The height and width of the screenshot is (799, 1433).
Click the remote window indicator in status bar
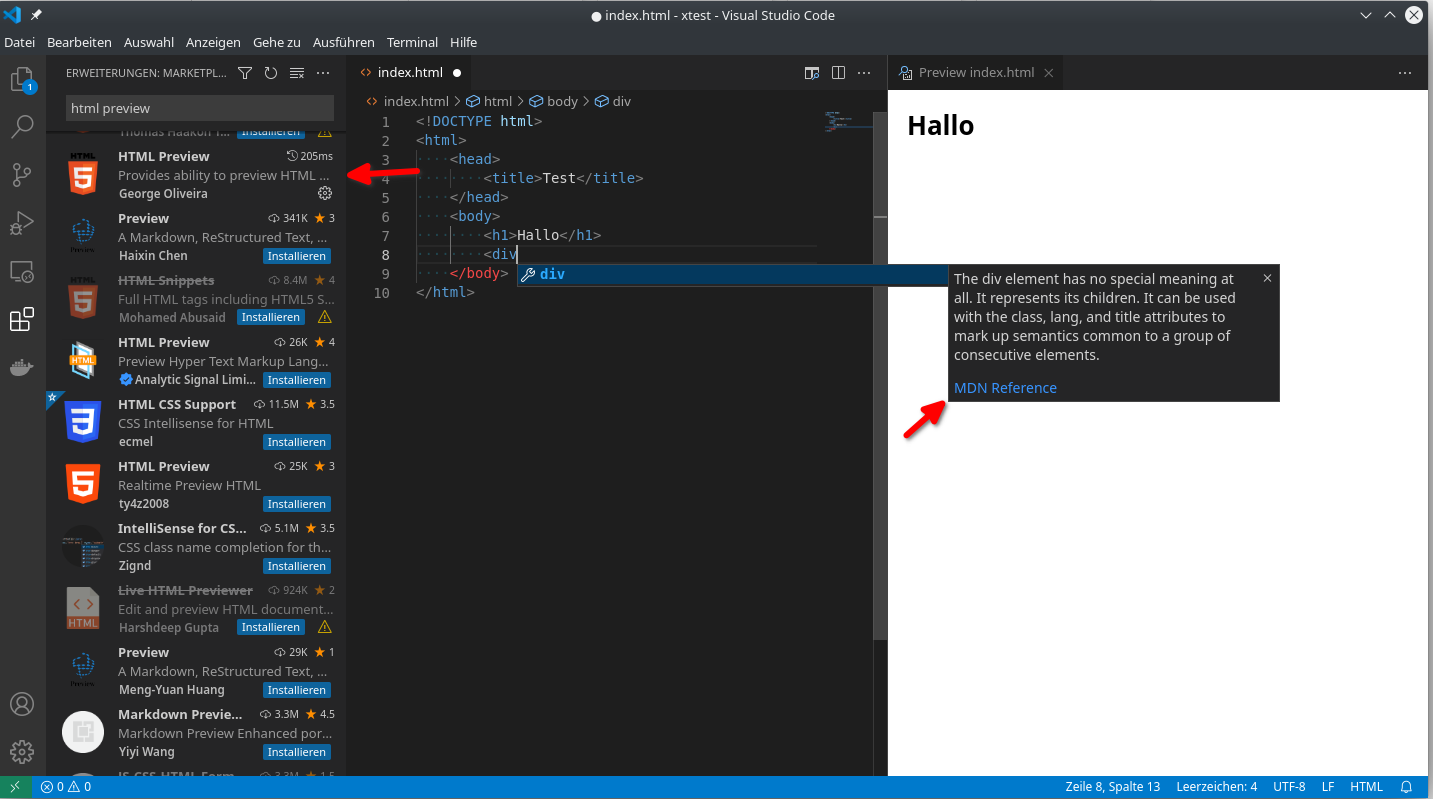pyautogui.click(x=15, y=787)
